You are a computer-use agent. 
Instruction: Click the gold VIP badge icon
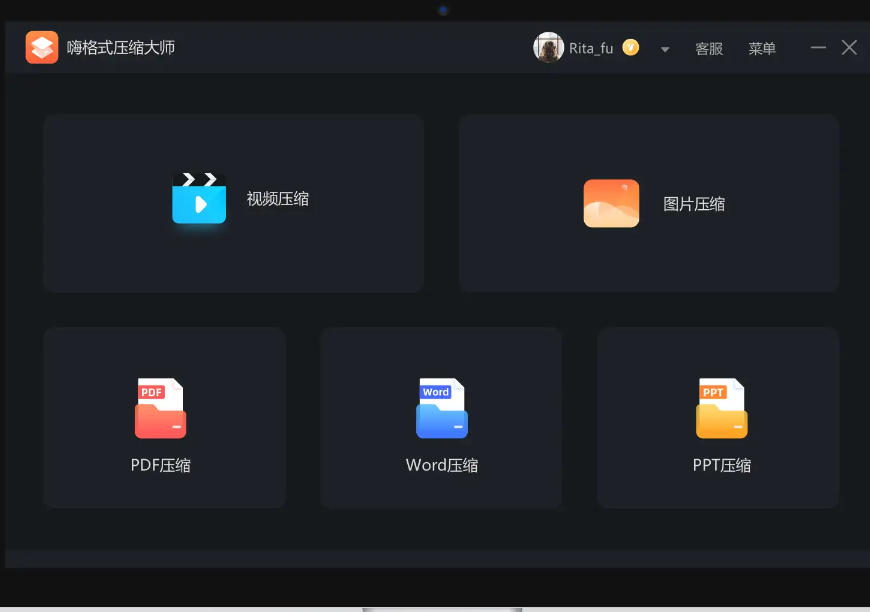coord(630,47)
